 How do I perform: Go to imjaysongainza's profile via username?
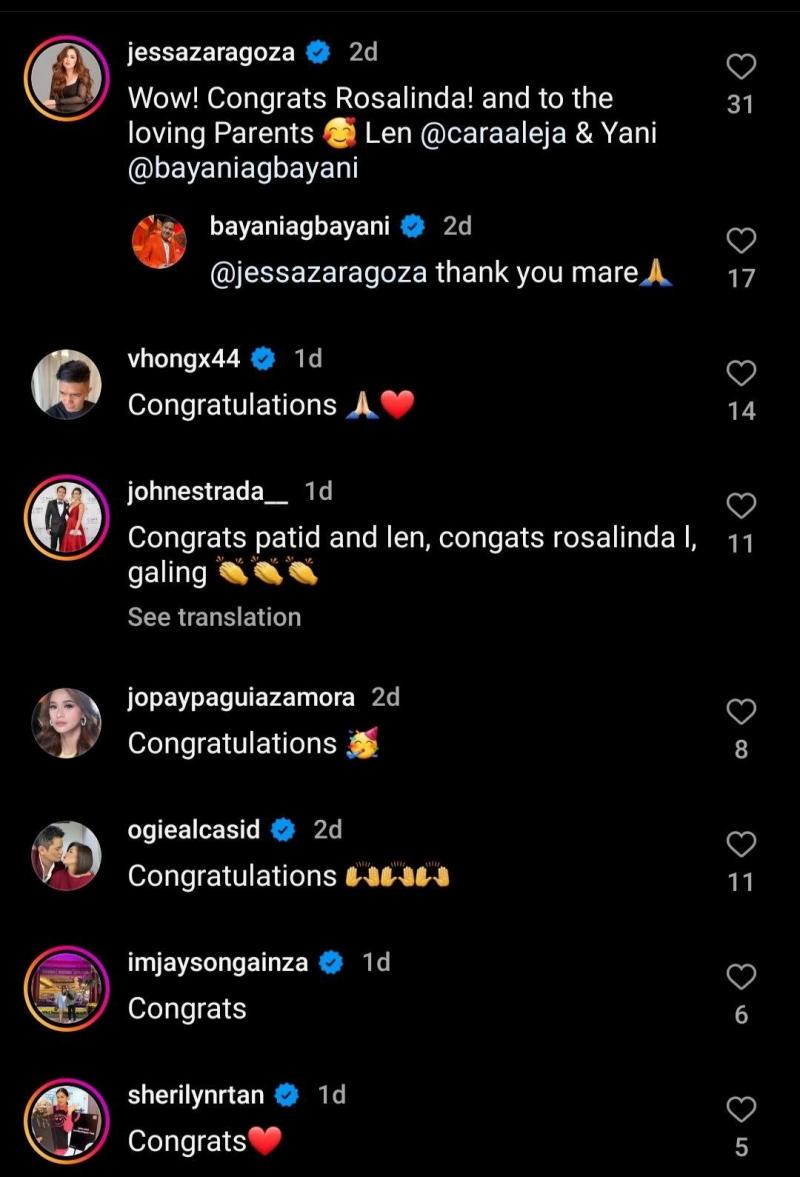[218, 962]
